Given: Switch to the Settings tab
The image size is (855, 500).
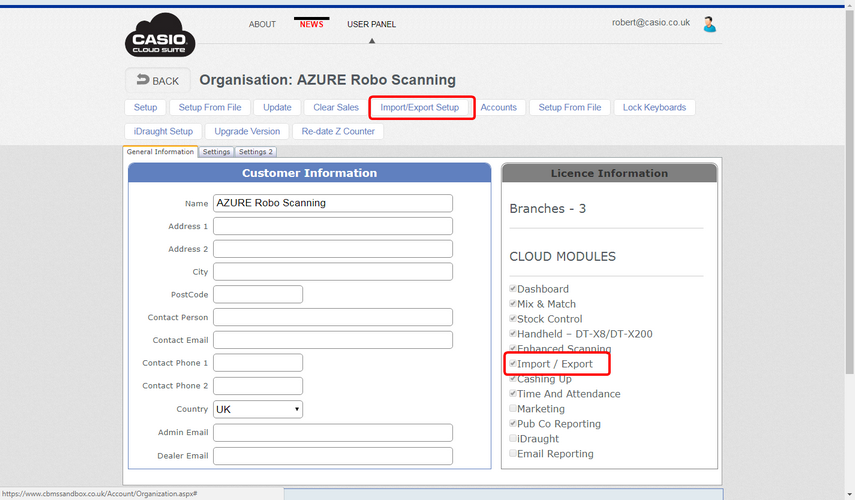Looking at the screenshot, I should click(216, 152).
